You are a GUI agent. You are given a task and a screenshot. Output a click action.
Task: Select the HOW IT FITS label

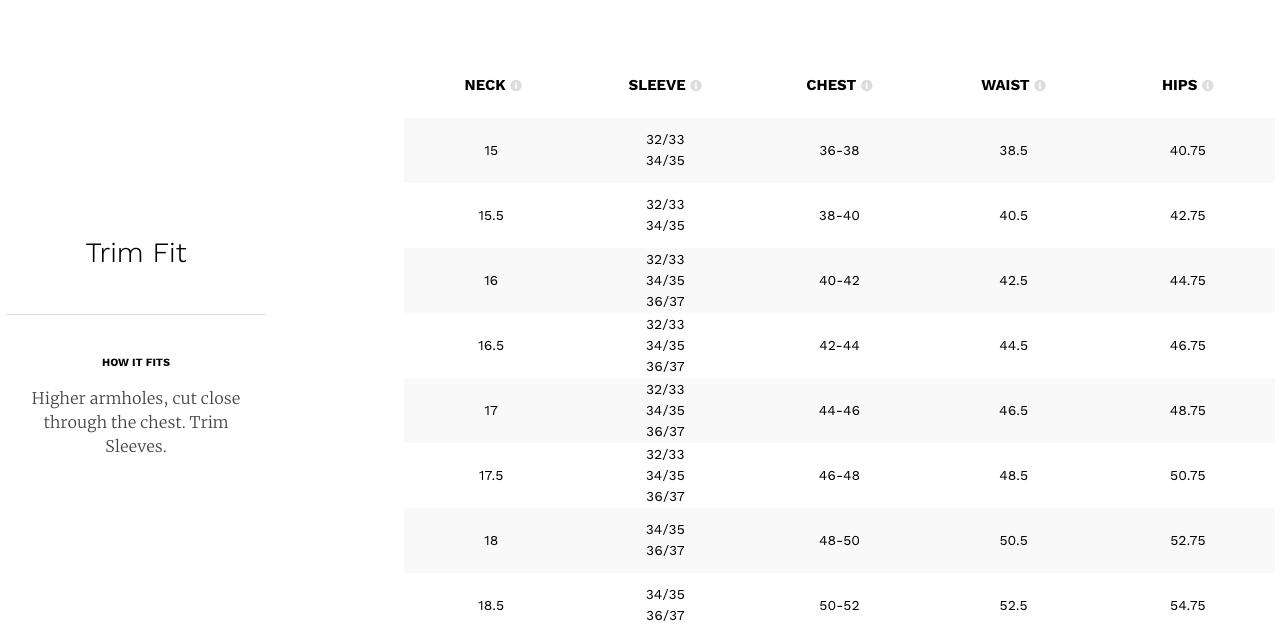coord(136,363)
